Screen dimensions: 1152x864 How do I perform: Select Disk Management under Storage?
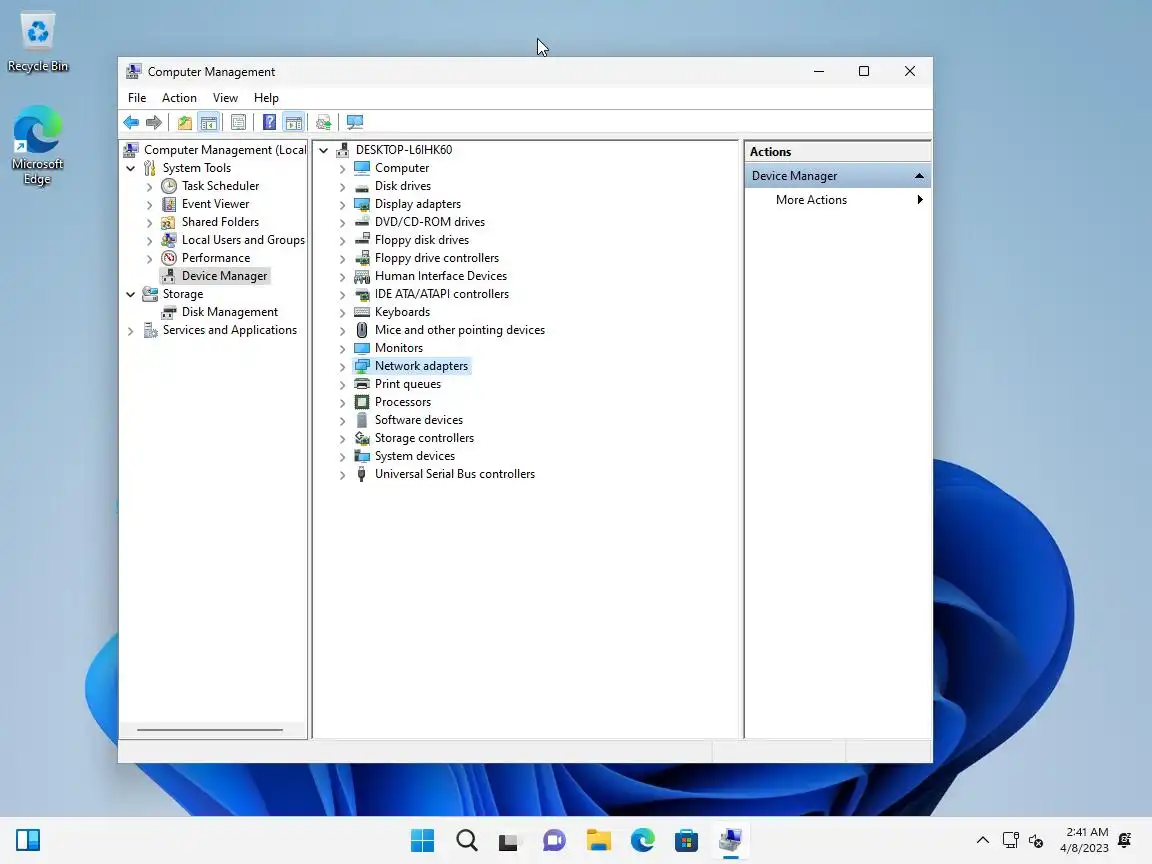(230, 312)
